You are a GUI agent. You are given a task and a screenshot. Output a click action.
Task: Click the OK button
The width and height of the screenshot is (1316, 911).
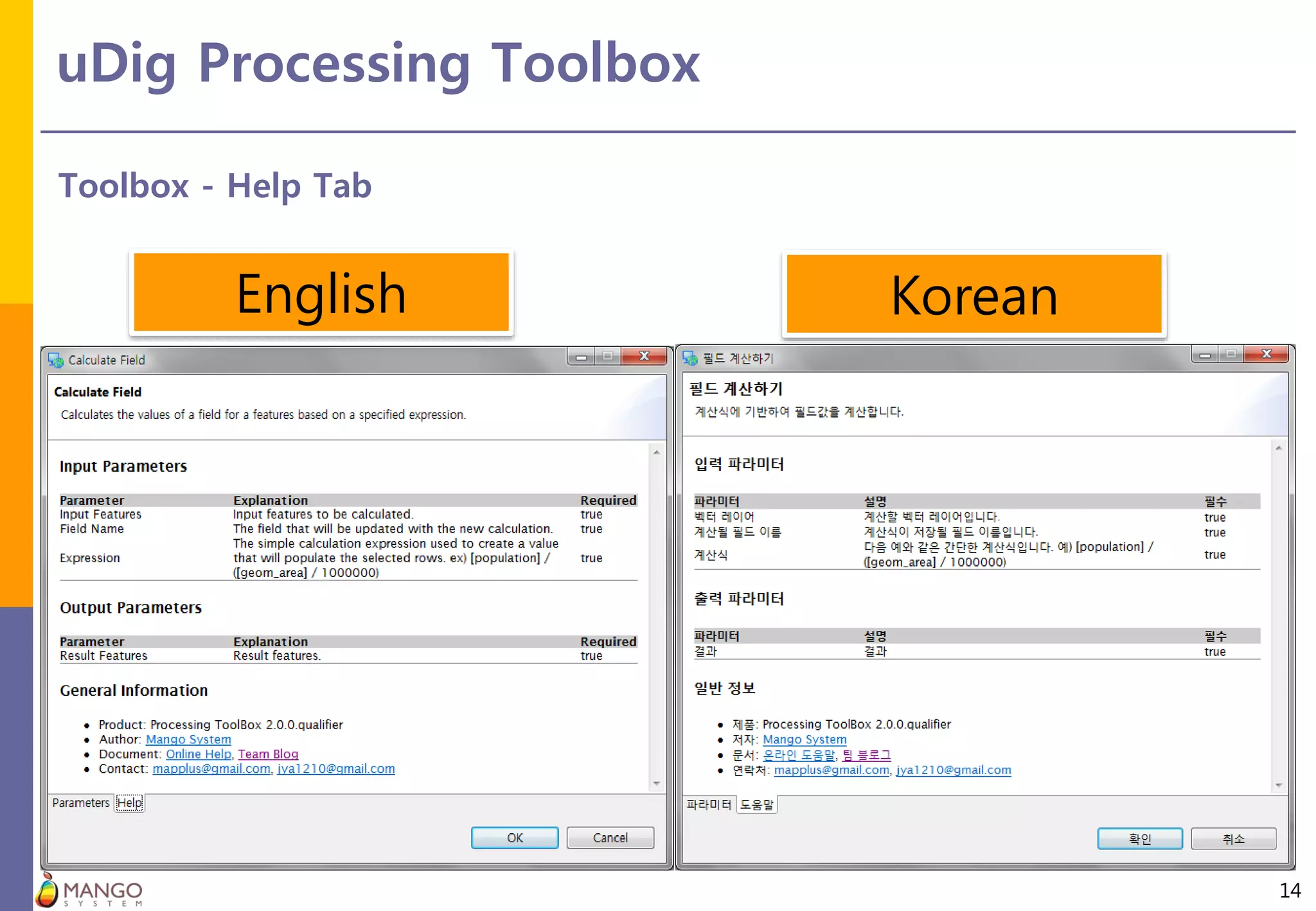tap(515, 838)
